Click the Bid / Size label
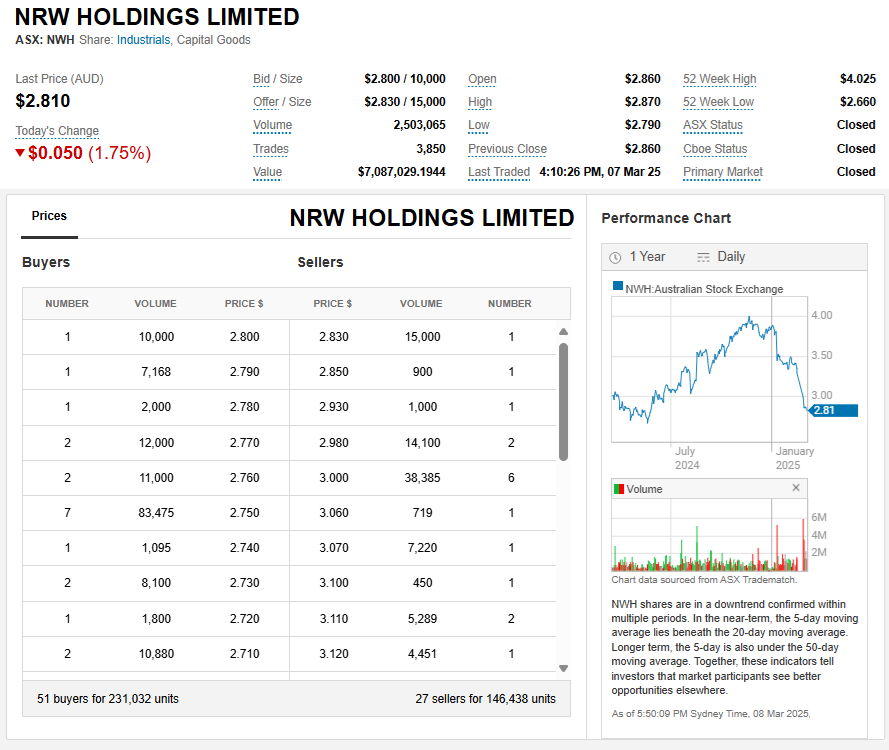This screenshot has height=750, width=889. (277, 79)
